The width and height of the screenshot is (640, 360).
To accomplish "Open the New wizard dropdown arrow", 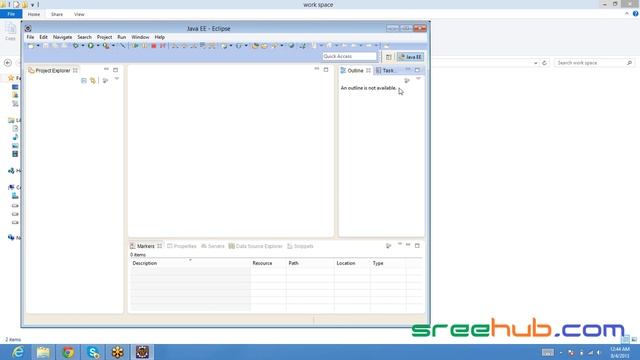I will click(38, 46).
